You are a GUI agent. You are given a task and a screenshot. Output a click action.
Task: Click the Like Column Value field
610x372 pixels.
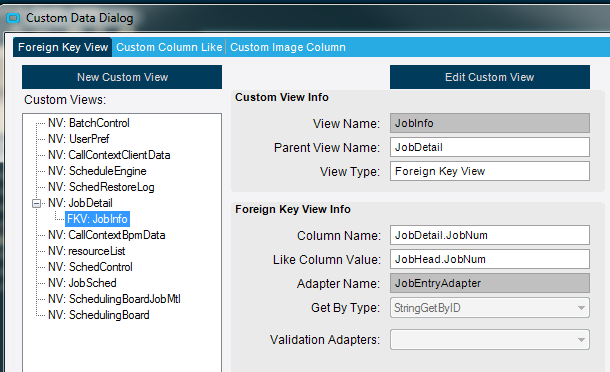[x=490, y=259]
